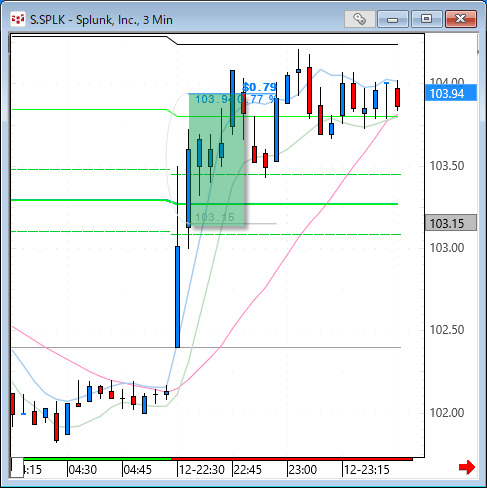
Task: Click the 102.50 price axis label
Action: [x=447, y=330]
